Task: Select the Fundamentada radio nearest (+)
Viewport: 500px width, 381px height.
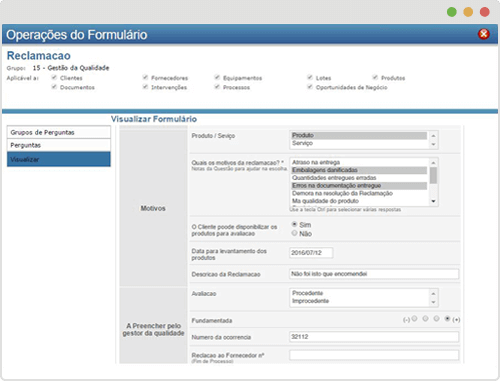Action: [448, 319]
